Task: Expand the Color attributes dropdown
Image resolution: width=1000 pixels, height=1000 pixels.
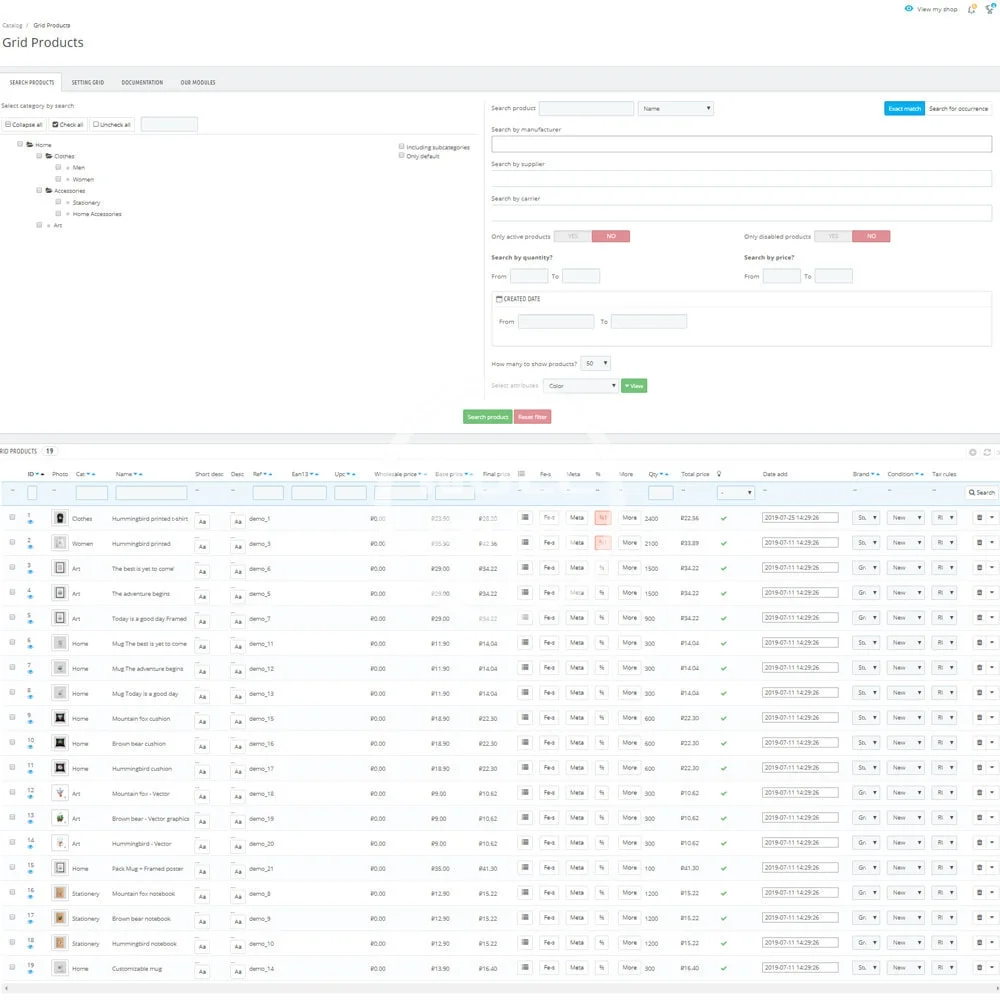Action: point(580,386)
